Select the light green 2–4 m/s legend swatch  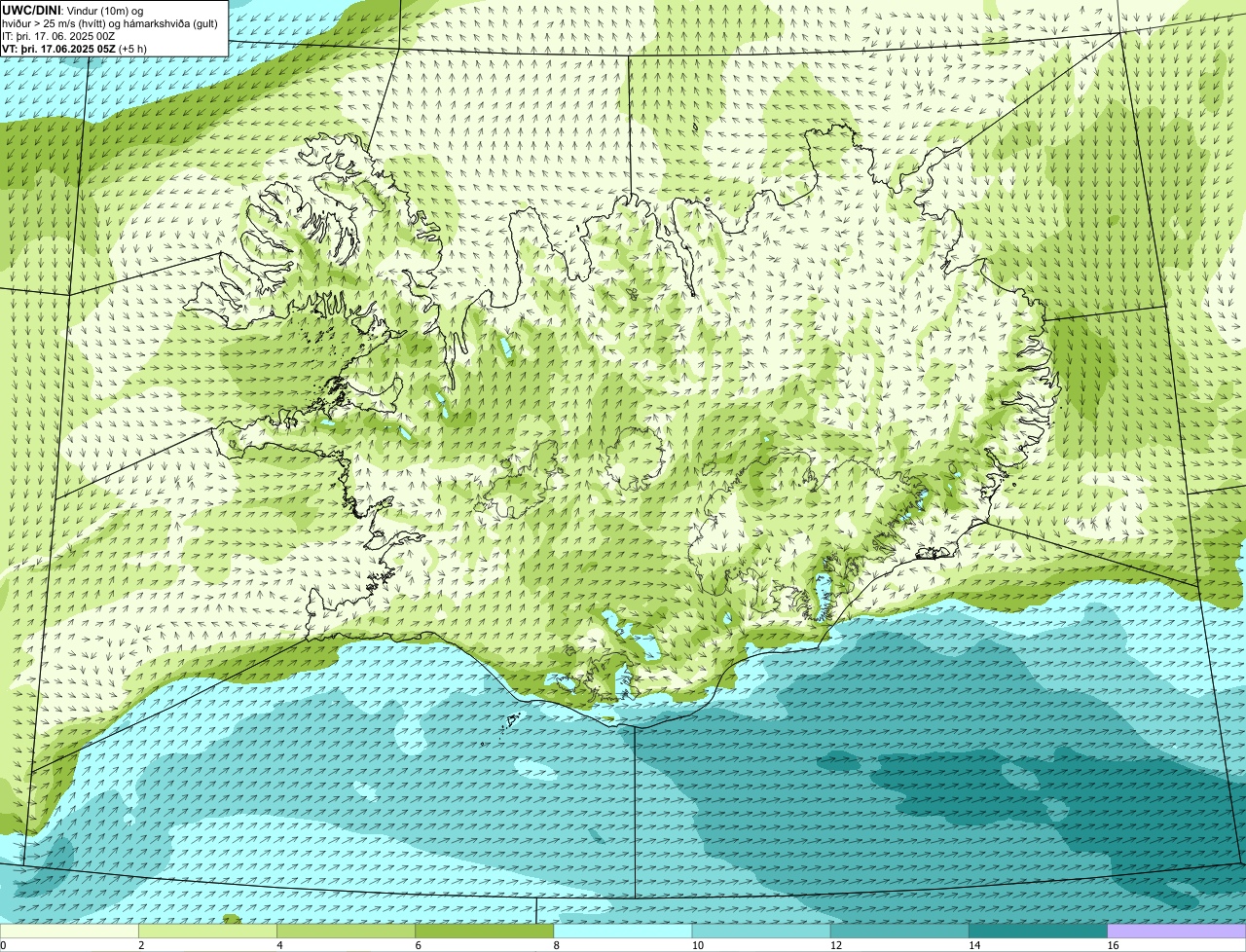click(x=207, y=932)
